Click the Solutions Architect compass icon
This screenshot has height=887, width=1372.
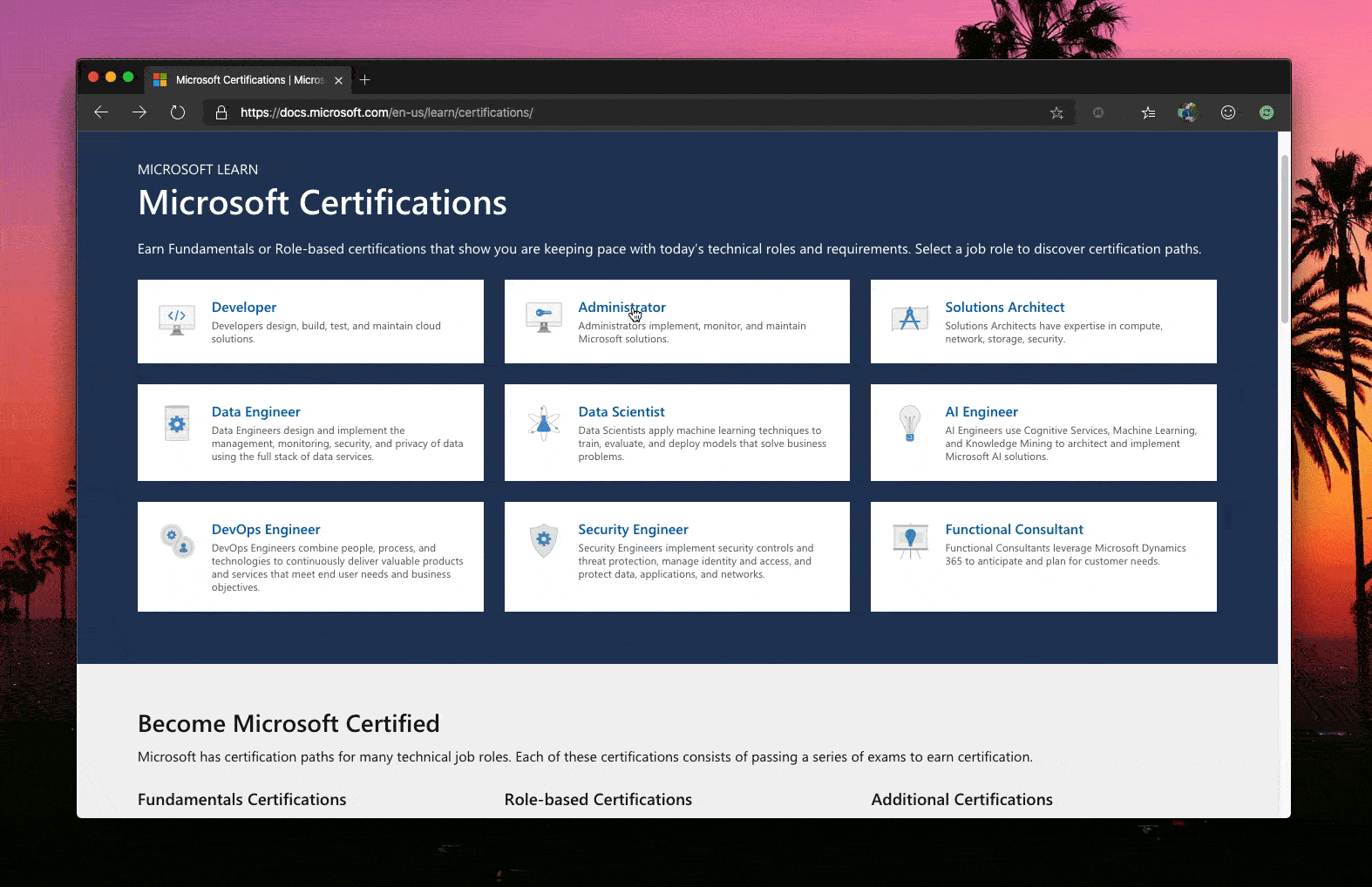910,318
